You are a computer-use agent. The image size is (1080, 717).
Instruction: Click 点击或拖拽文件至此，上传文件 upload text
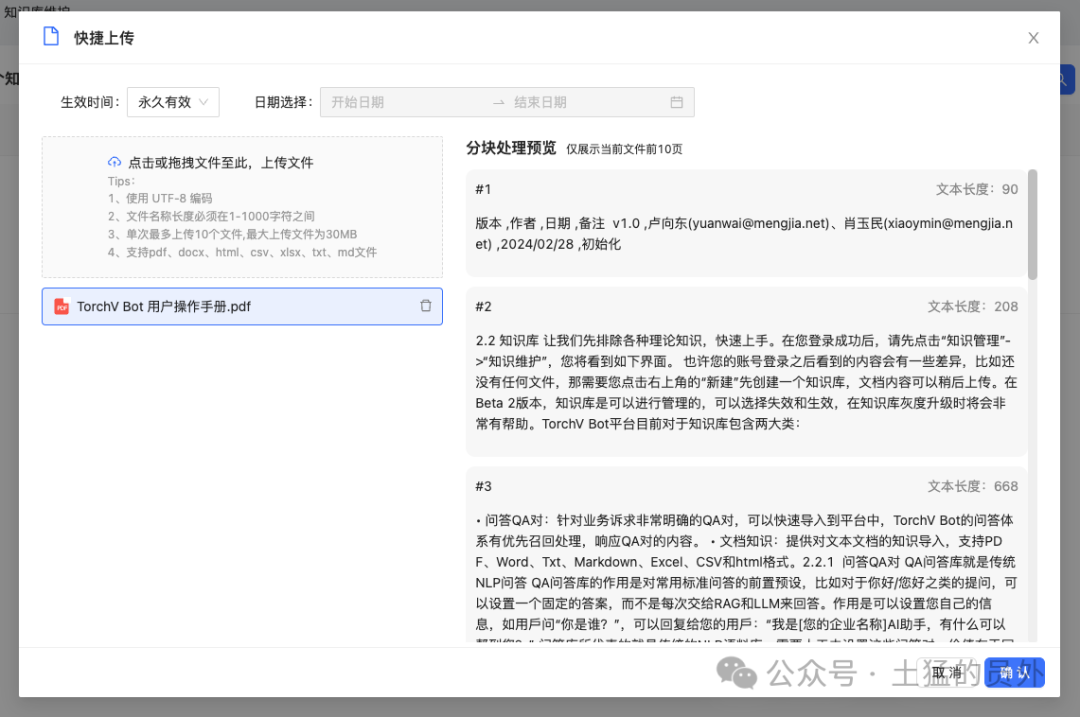[x=220, y=163]
